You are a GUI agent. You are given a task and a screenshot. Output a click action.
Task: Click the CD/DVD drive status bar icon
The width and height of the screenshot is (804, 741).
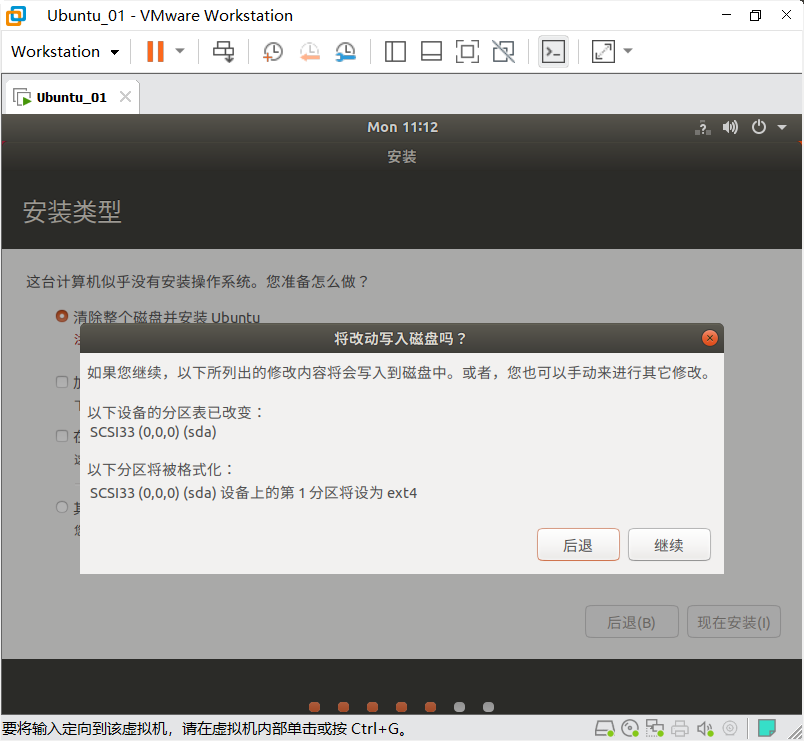(630, 728)
